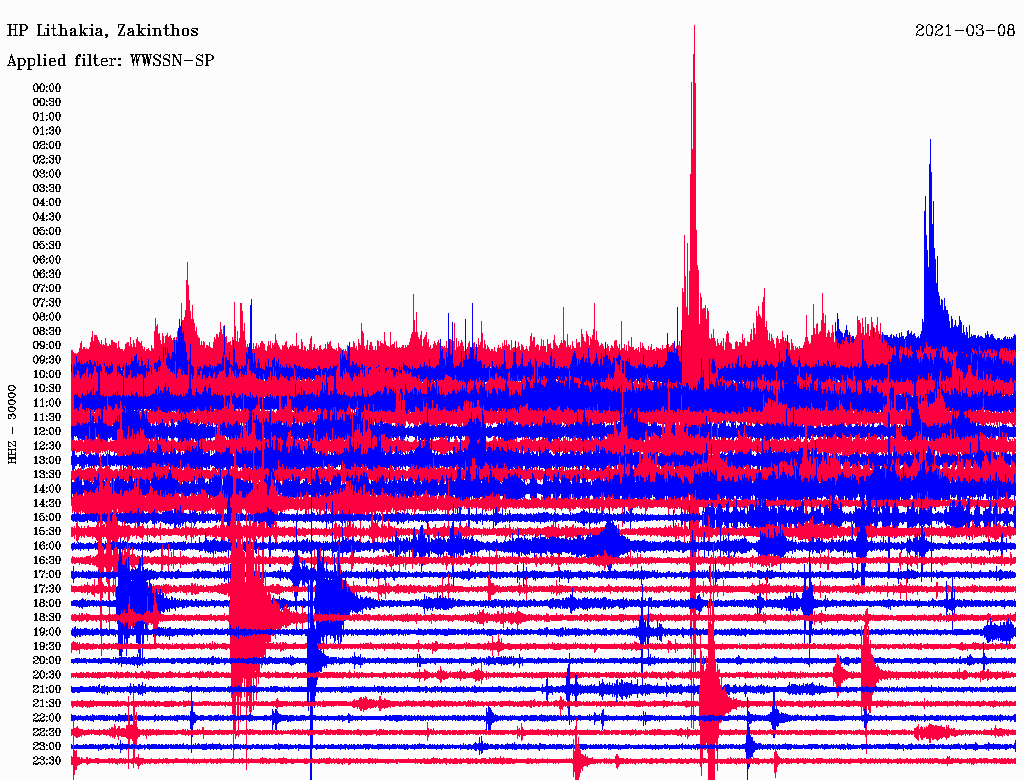The height and width of the screenshot is (780, 1024).
Task: Select the 13:30 time label
Action: (x=47, y=475)
